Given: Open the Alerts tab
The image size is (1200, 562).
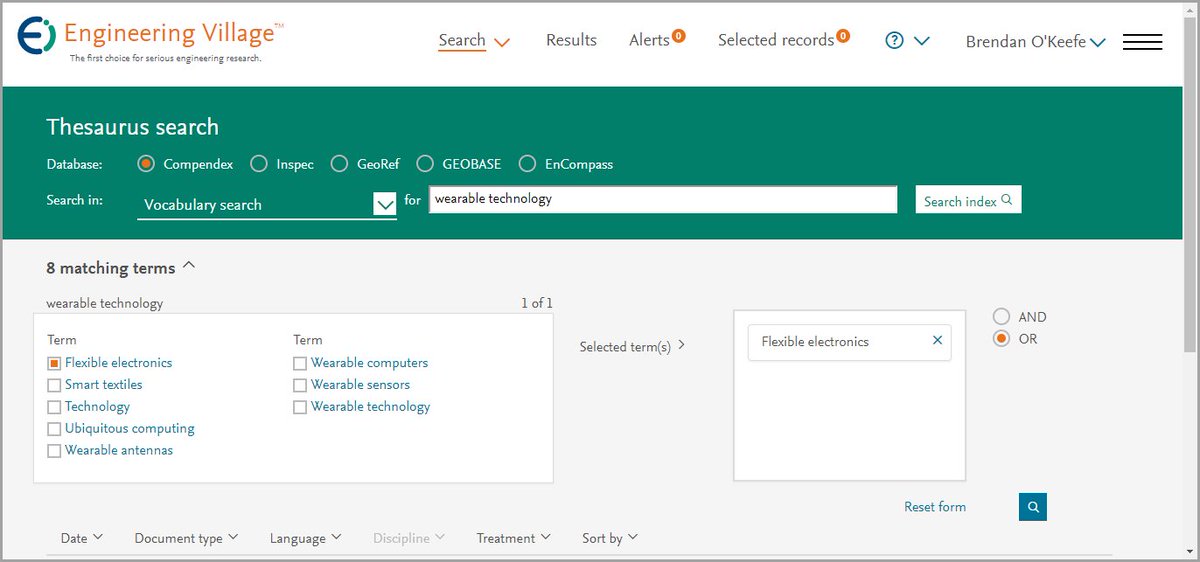Looking at the screenshot, I should pyautogui.click(x=650, y=40).
